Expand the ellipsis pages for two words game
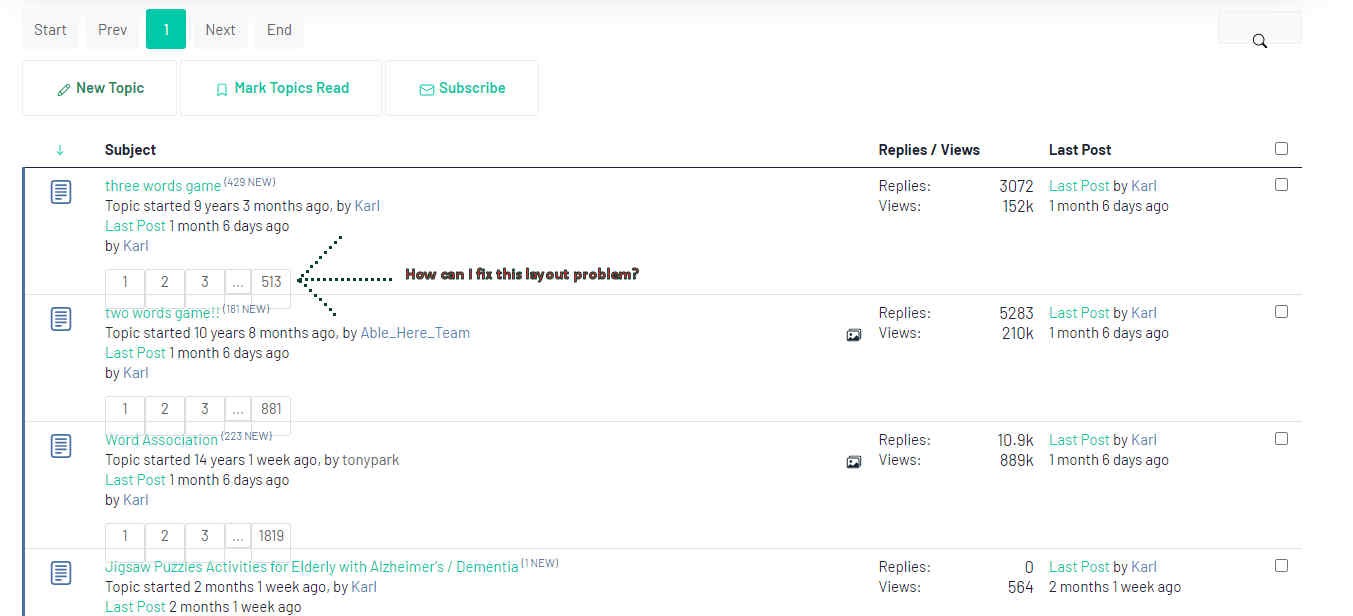The height and width of the screenshot is (616, 1353). tap(237, 409)
